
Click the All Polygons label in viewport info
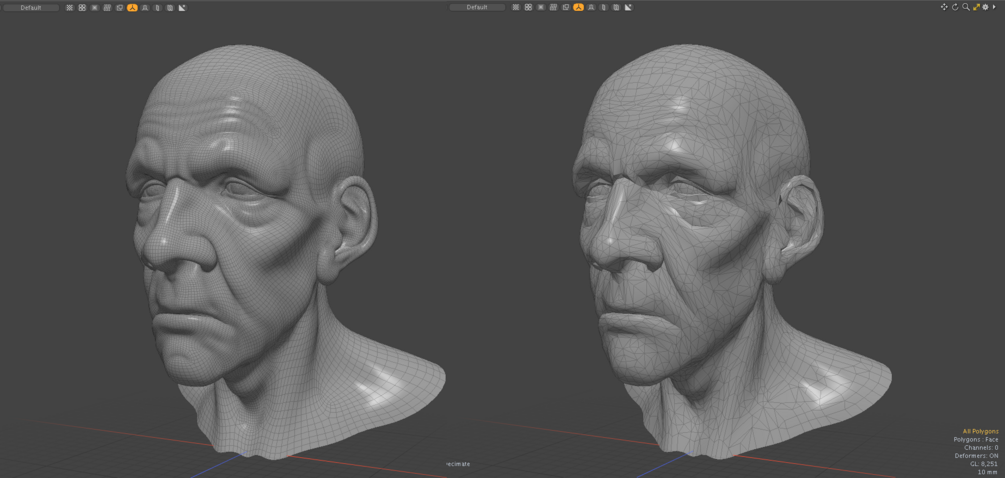coord(980,431)
